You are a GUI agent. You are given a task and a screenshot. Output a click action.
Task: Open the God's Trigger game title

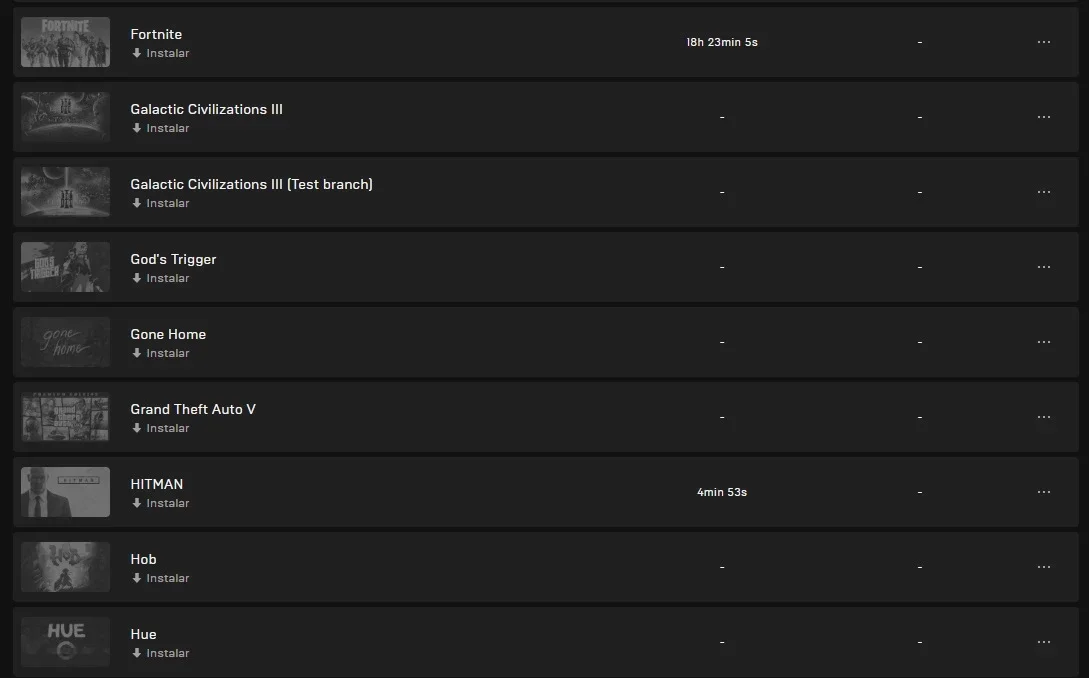pos(173,259)
